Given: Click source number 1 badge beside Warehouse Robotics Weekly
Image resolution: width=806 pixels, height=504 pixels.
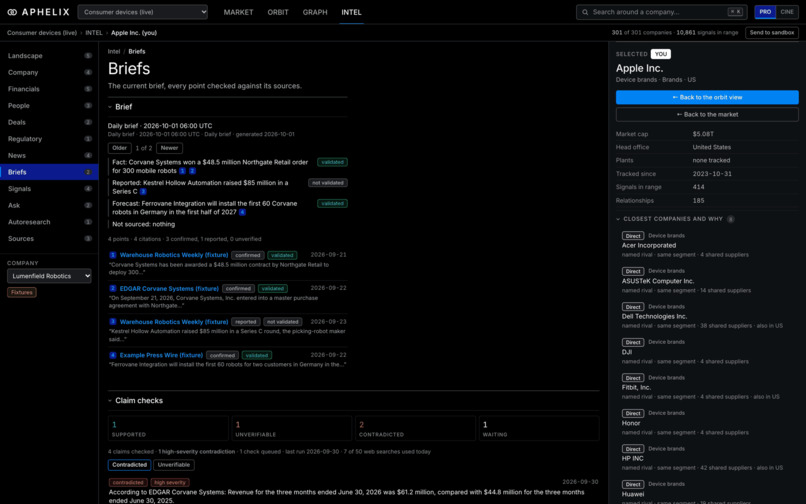Looking at the screenshot, I should click(x=113, y=255).
